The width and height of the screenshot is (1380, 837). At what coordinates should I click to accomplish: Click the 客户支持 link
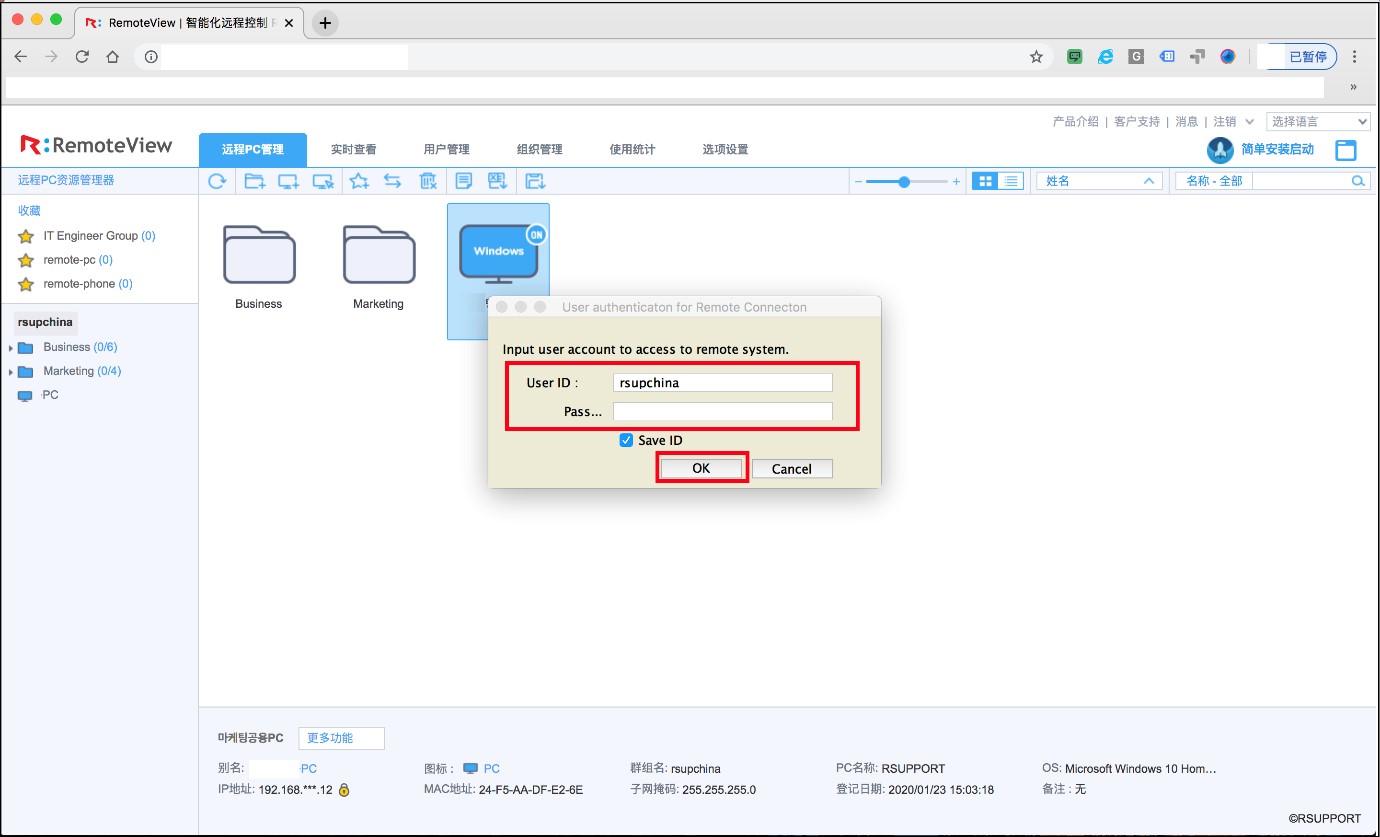(1137, 121)
